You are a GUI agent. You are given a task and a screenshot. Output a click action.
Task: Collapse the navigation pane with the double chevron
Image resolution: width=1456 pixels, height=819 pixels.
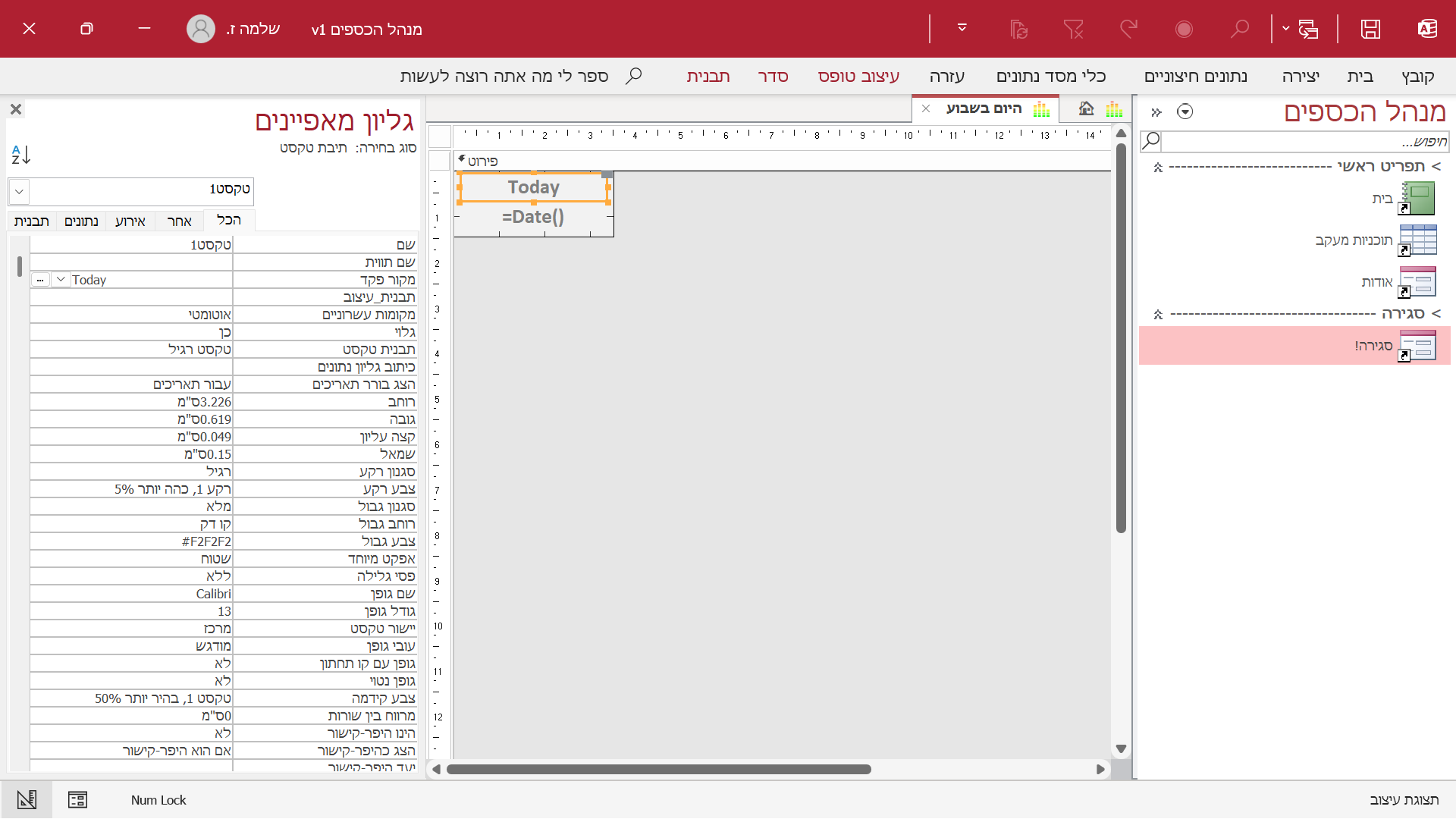pos(1156,112)
